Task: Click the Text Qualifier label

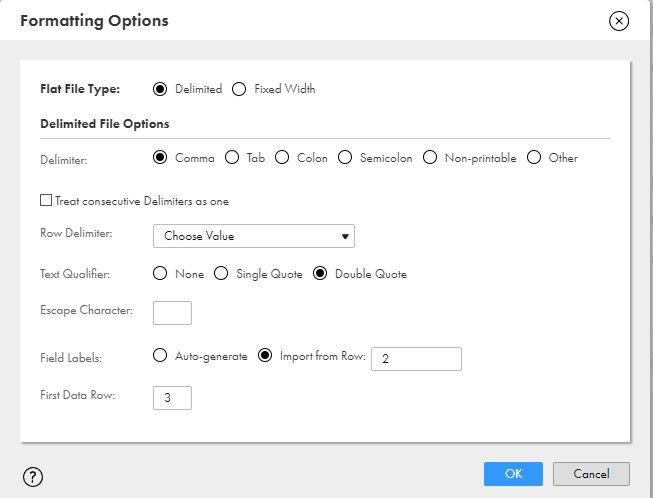Action: (x=75, y=274)
